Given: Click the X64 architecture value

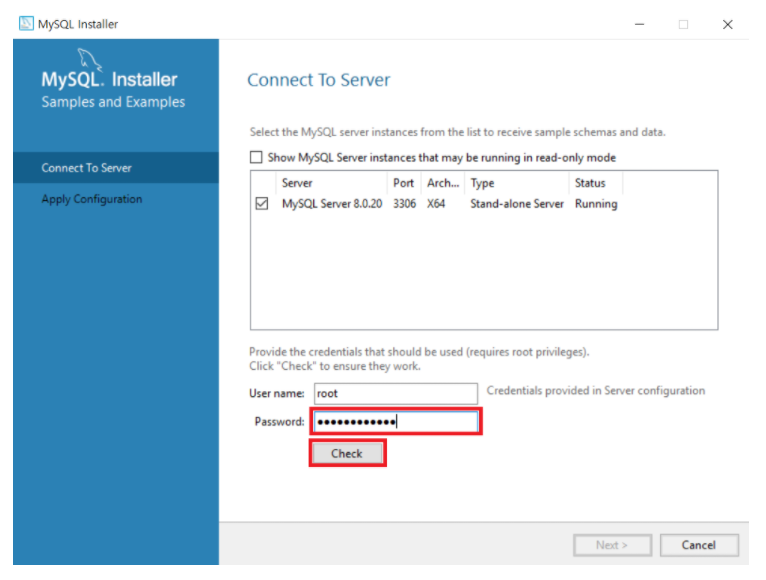Looking at the screenshot, I should click(436, 204).
